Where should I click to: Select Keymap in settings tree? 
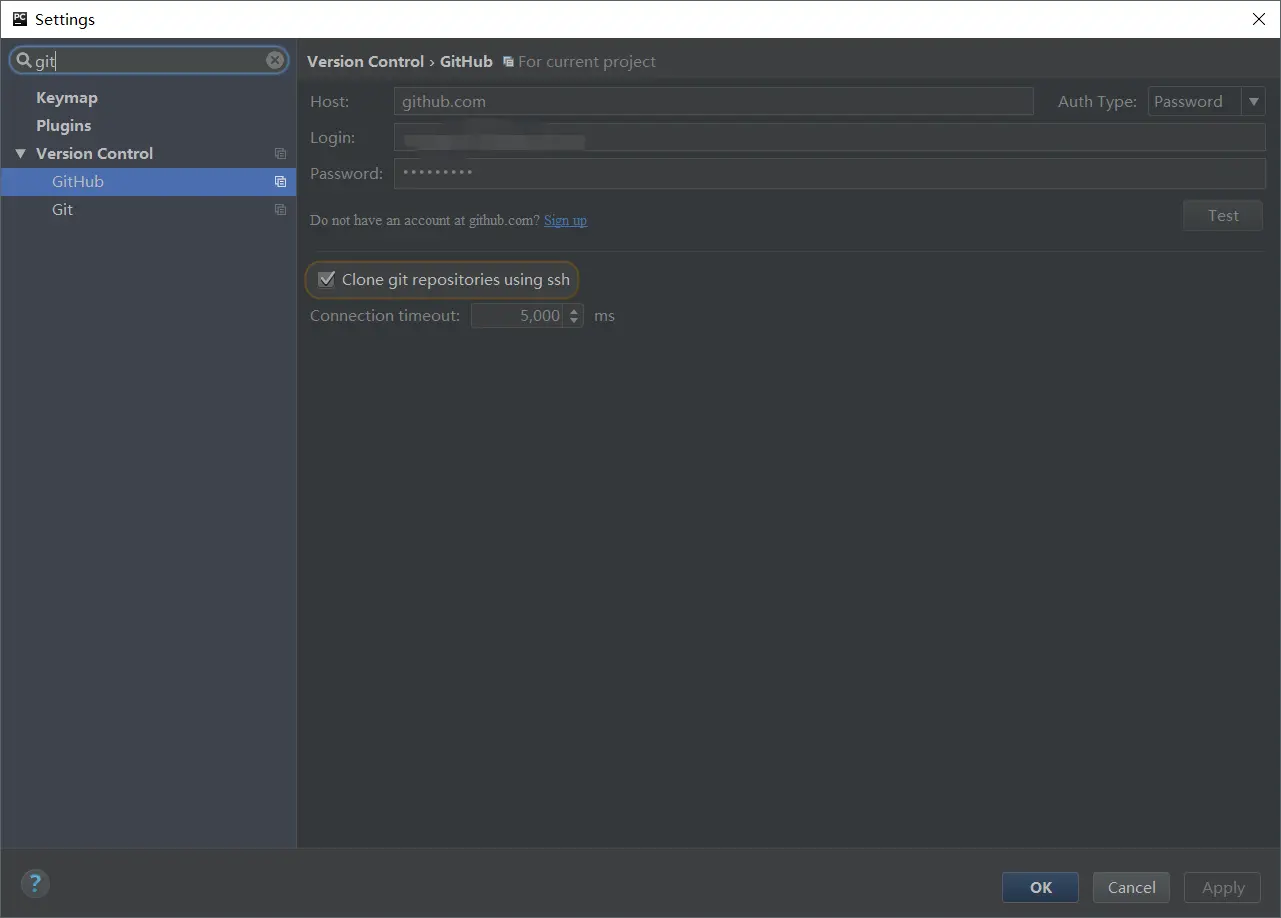pyautogui.click(x=67, y=97)
